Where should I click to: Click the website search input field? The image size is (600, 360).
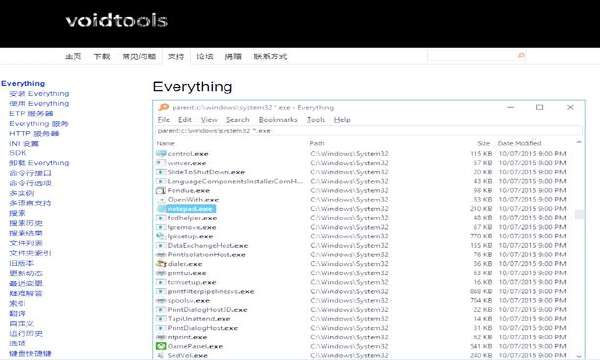coord(472,56)
